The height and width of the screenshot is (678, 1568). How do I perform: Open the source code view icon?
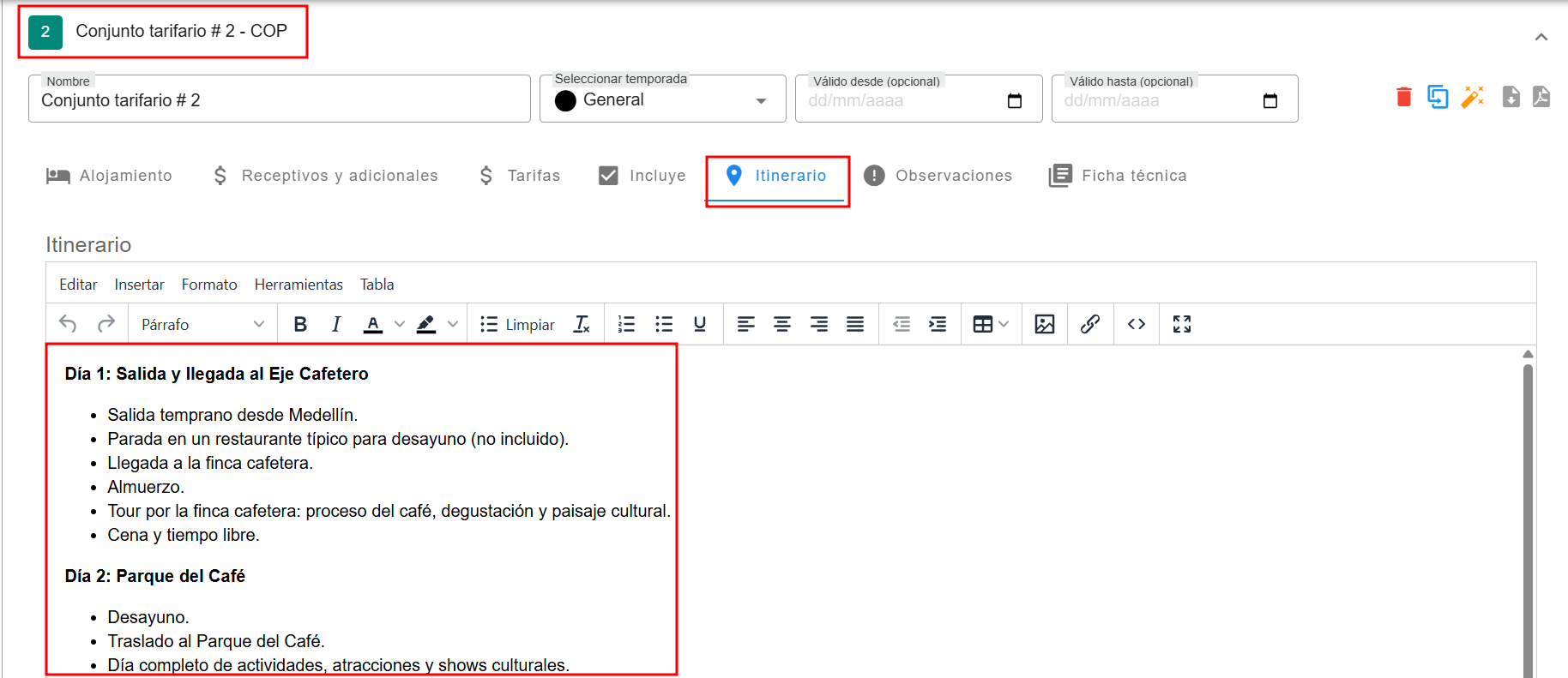click(x=1137, y=324)
